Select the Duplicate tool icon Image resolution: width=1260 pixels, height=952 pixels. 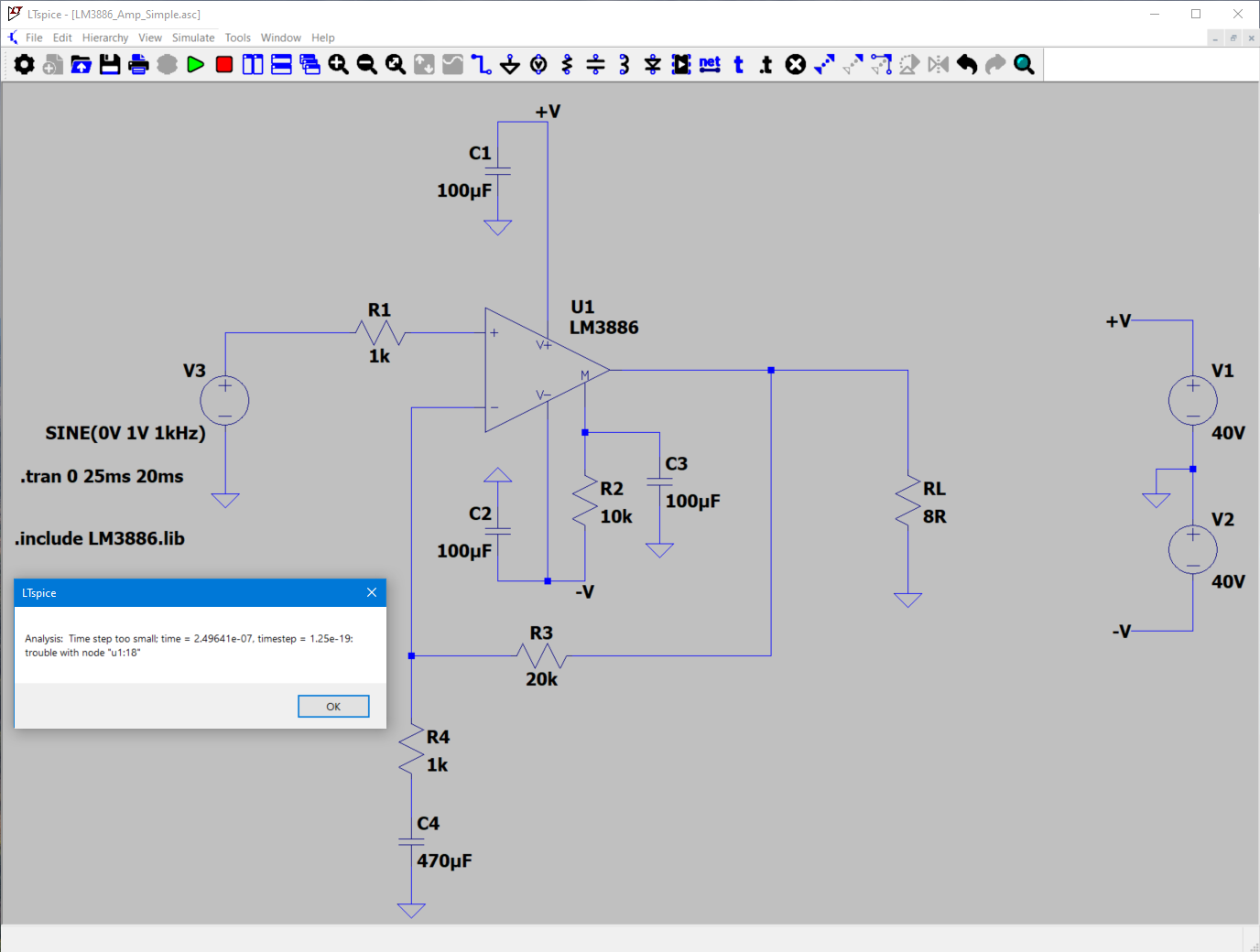pyautogui.click(x=824, y=64)
